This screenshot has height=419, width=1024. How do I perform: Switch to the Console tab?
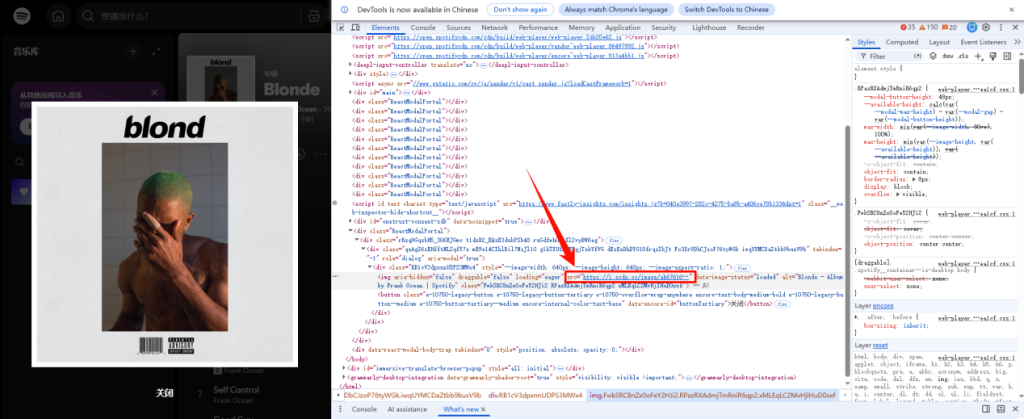(x=423, y=27)
